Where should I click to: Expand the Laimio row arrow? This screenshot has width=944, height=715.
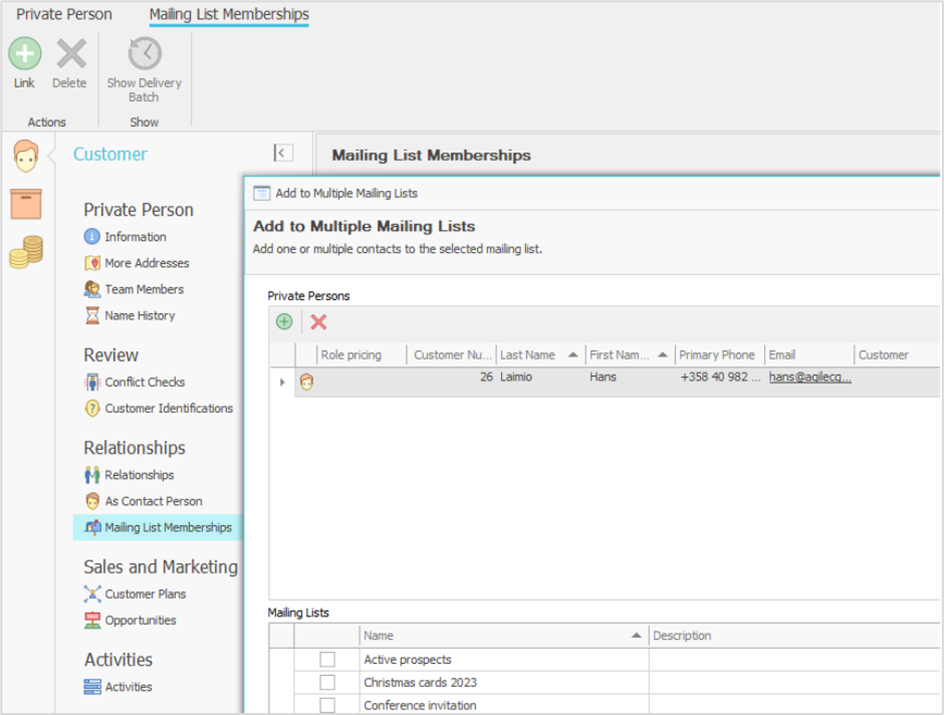coord(282,382)
